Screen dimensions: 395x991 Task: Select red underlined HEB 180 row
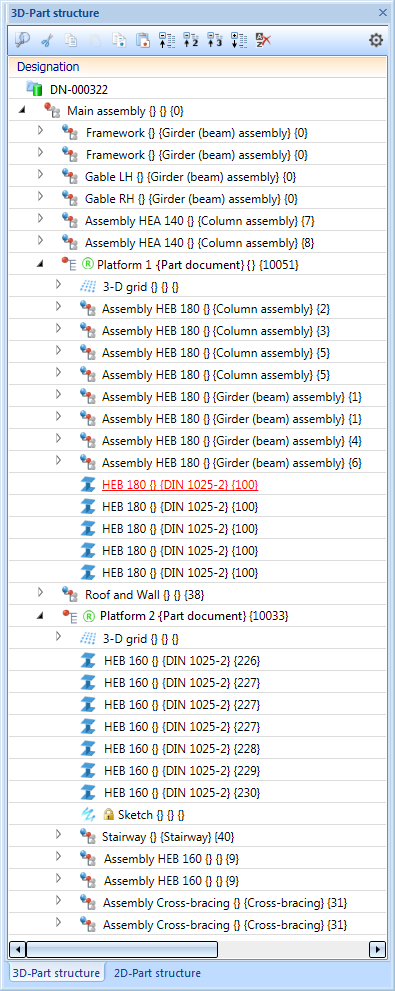pyautogui.click(x=198, y=485)
